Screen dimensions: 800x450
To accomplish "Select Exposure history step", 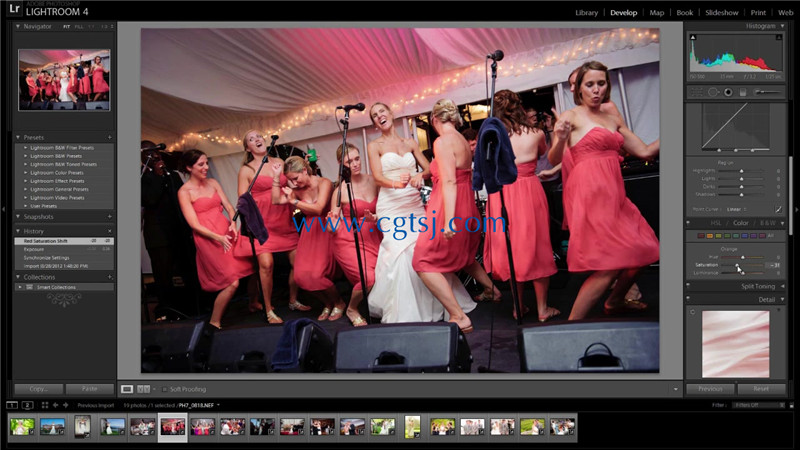I will (64, 249).
